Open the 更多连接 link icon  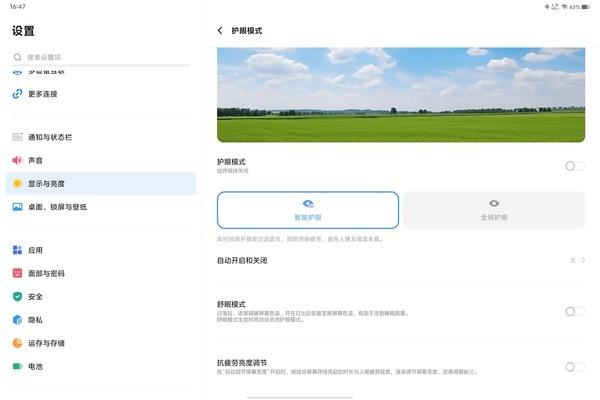pos(17,94)
